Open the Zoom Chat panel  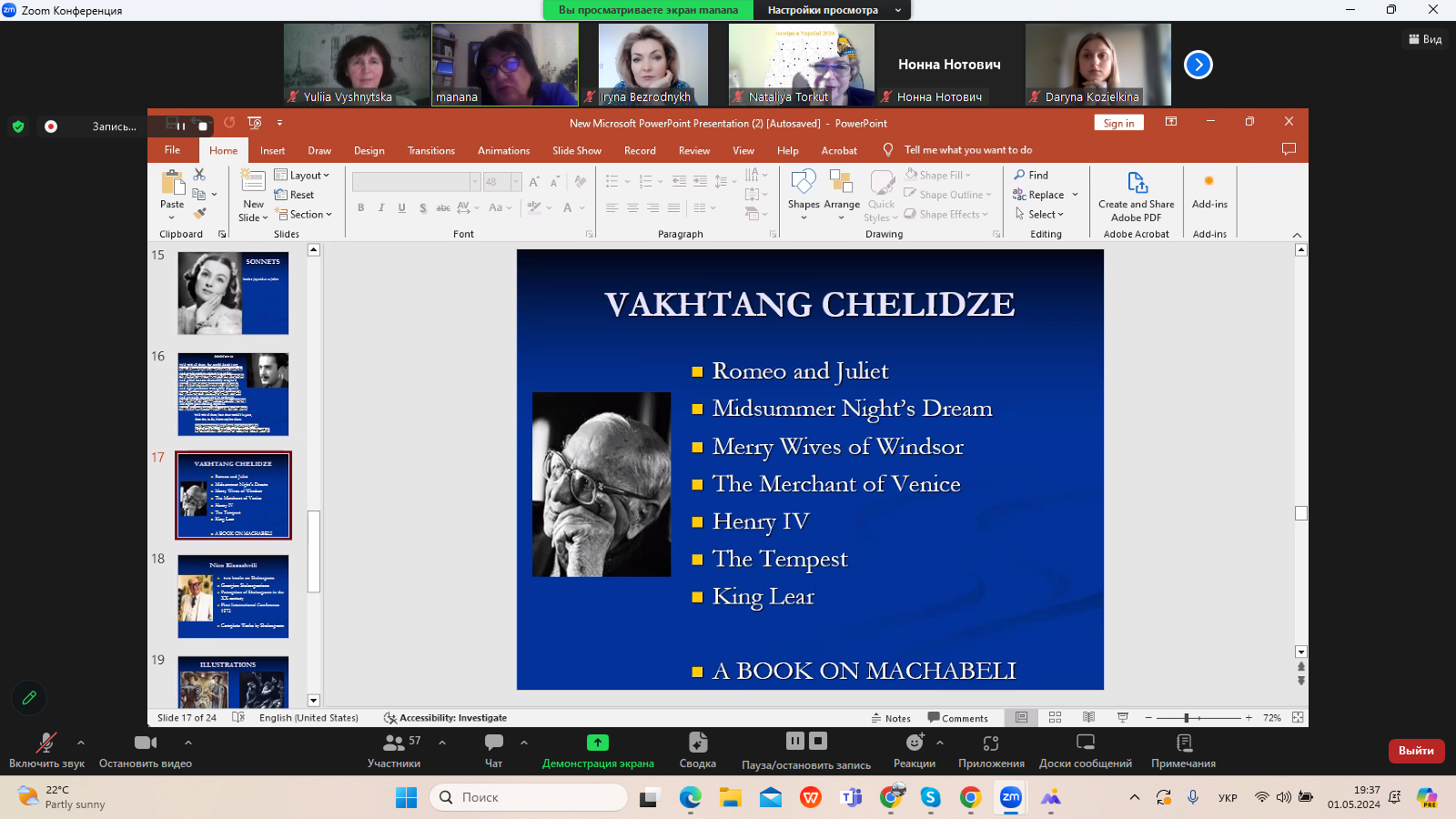493,750
